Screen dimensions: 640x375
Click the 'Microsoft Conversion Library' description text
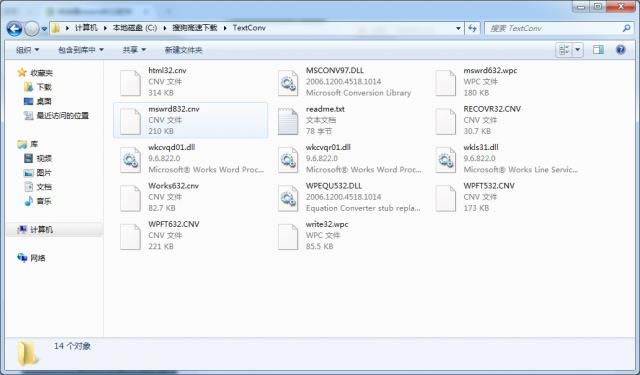point(358,93)
